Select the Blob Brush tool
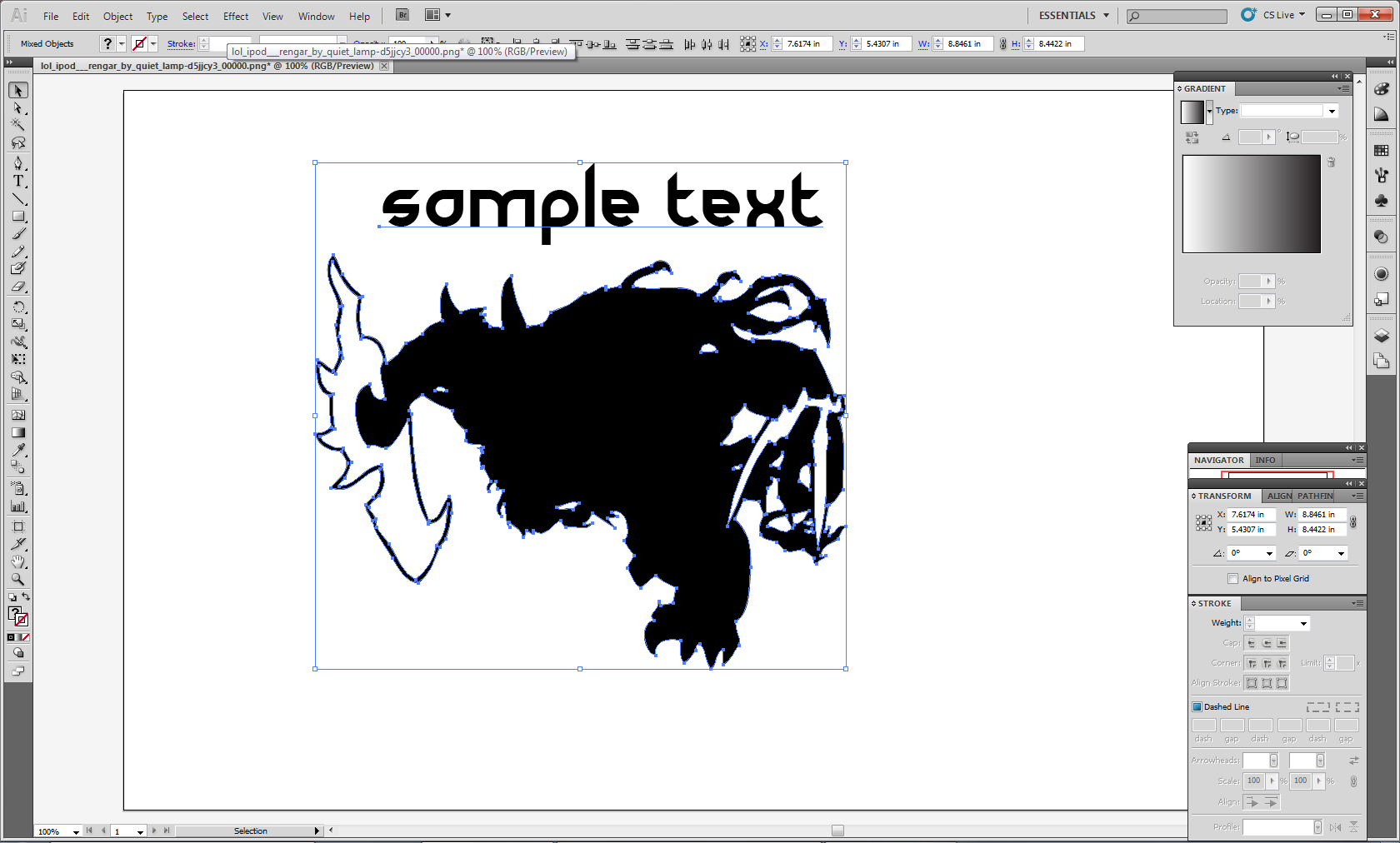Image resolution: width=1400 pixels, height=843 pixels. click(18, 269)
